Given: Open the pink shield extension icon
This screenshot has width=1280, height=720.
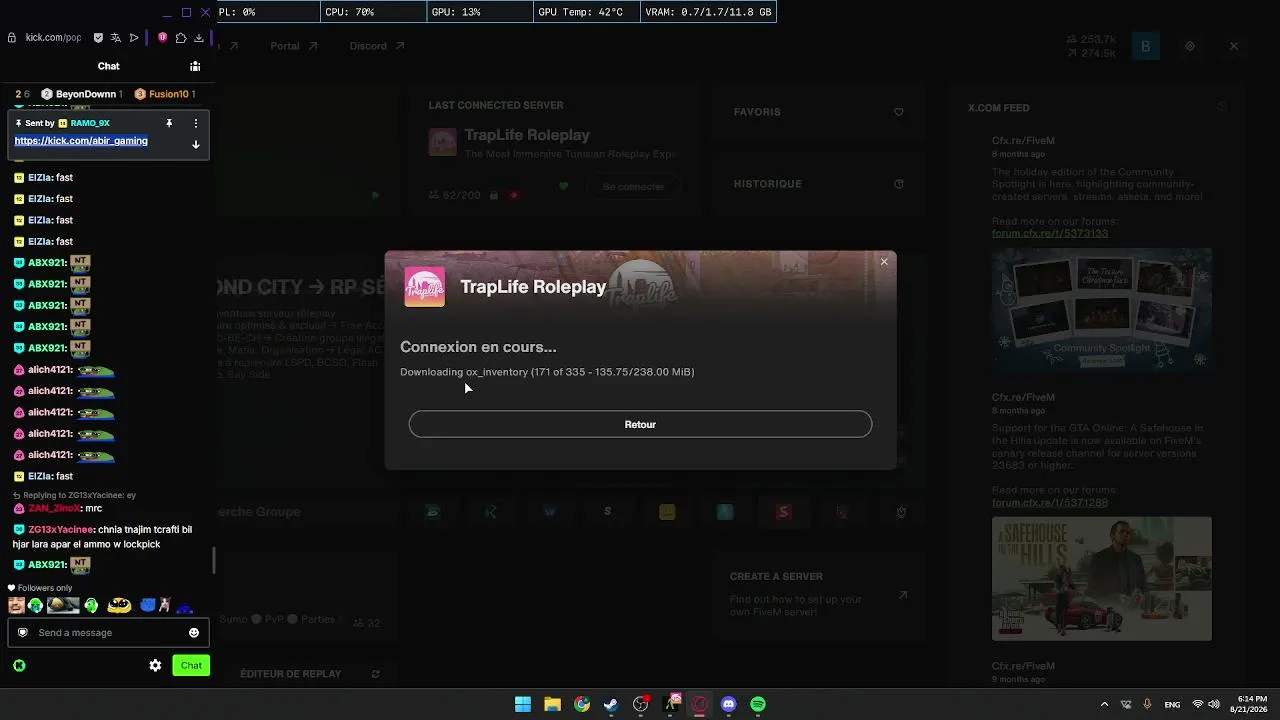Looking at the screenshot, I should [163, 38].
